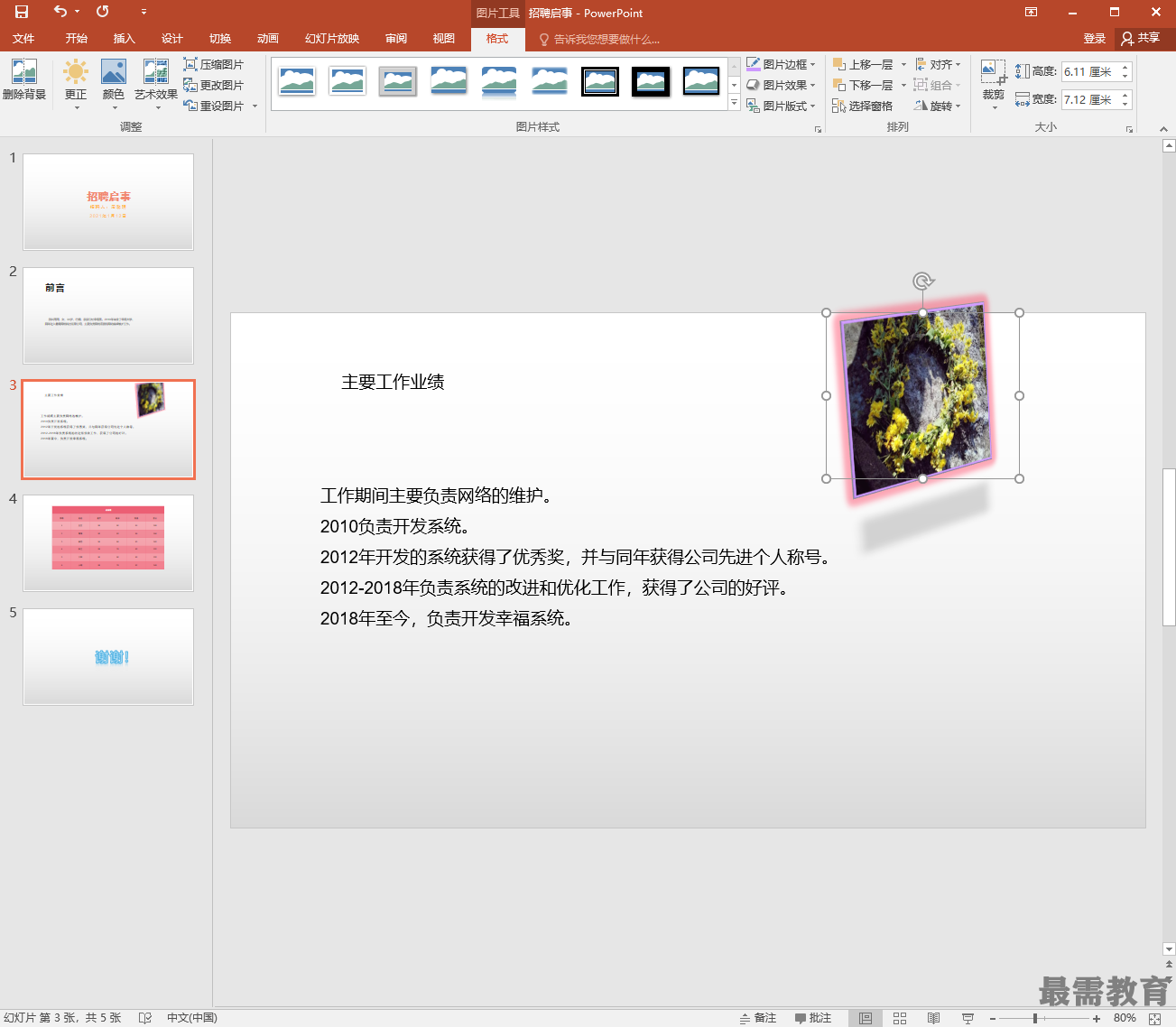
Task: Click 80% zoom level text
Action: pyautogui.click(x=1125, y=1018)
